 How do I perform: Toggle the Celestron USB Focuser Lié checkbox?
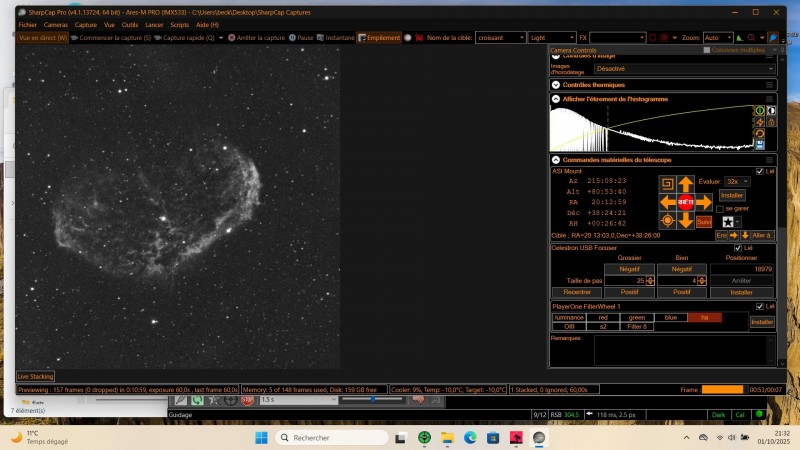tap(738, 248)
